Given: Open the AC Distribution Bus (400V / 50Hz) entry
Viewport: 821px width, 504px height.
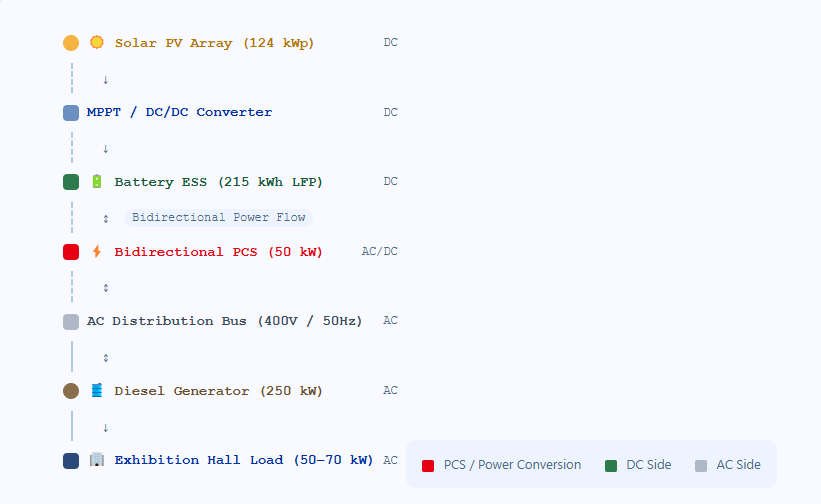Looking at the screenshot, I should (x=225, y=321).
